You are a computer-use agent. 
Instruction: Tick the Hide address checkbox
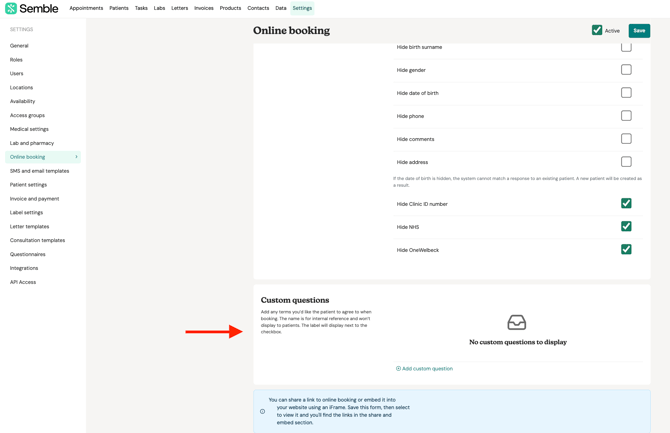[626, 162]
